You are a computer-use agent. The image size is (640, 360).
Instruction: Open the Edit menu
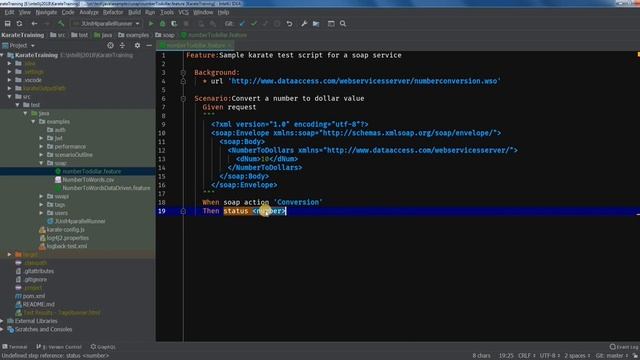click(9, 12)
